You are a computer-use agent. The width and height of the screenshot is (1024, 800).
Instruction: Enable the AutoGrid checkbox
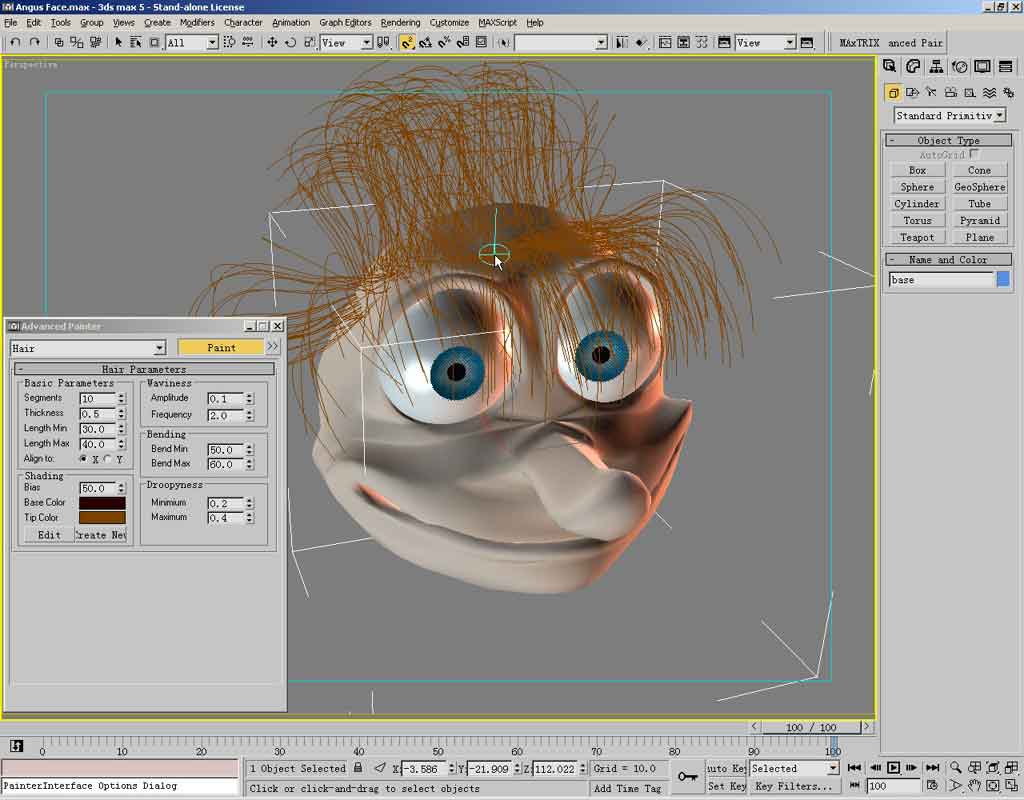click(974, 154)
